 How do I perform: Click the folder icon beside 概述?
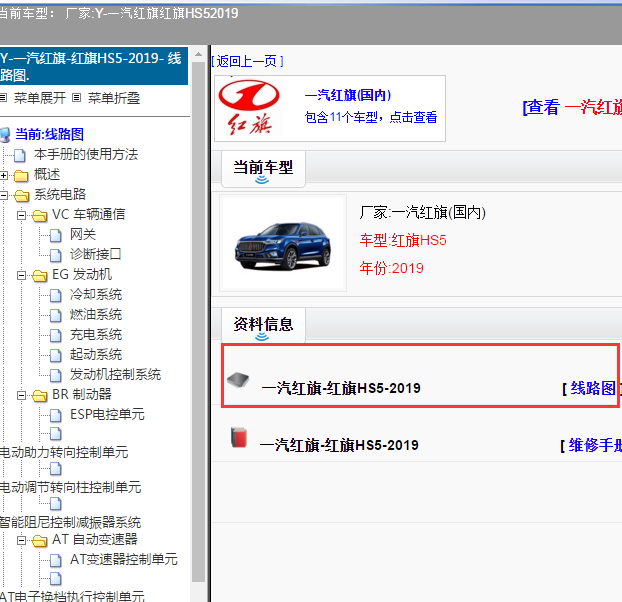pyautogui.click(x=21, y=175)
